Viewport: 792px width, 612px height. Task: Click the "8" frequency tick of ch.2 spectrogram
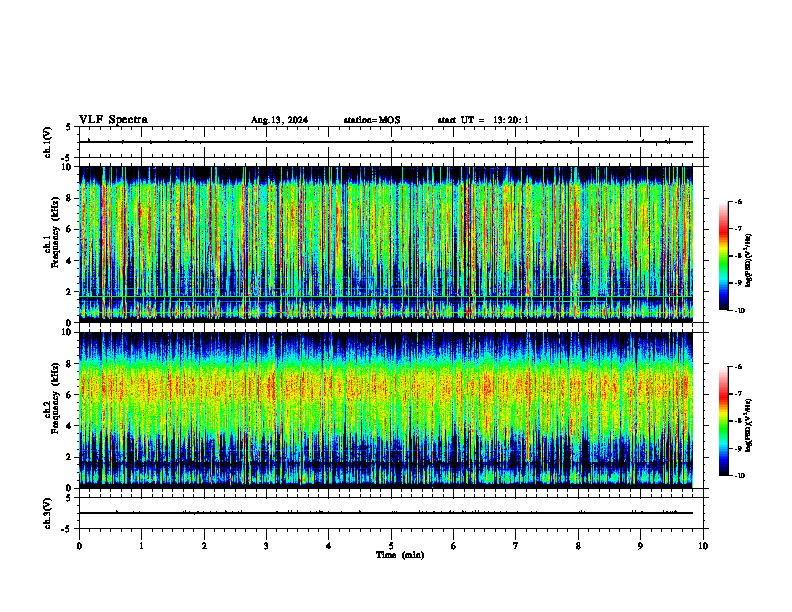(70, 364)
